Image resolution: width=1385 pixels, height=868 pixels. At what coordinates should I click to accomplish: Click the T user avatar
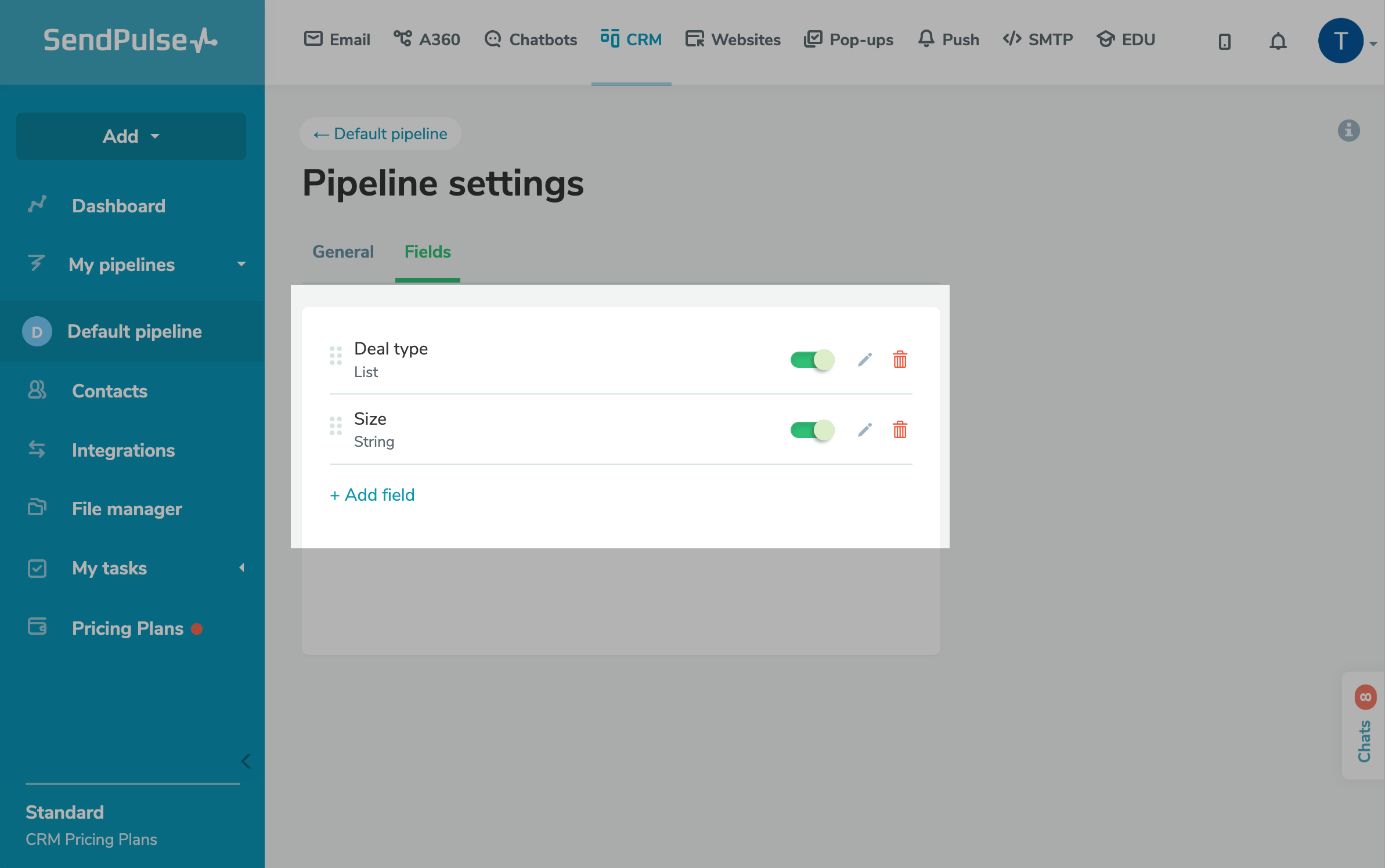click(x=1340, y=41)
